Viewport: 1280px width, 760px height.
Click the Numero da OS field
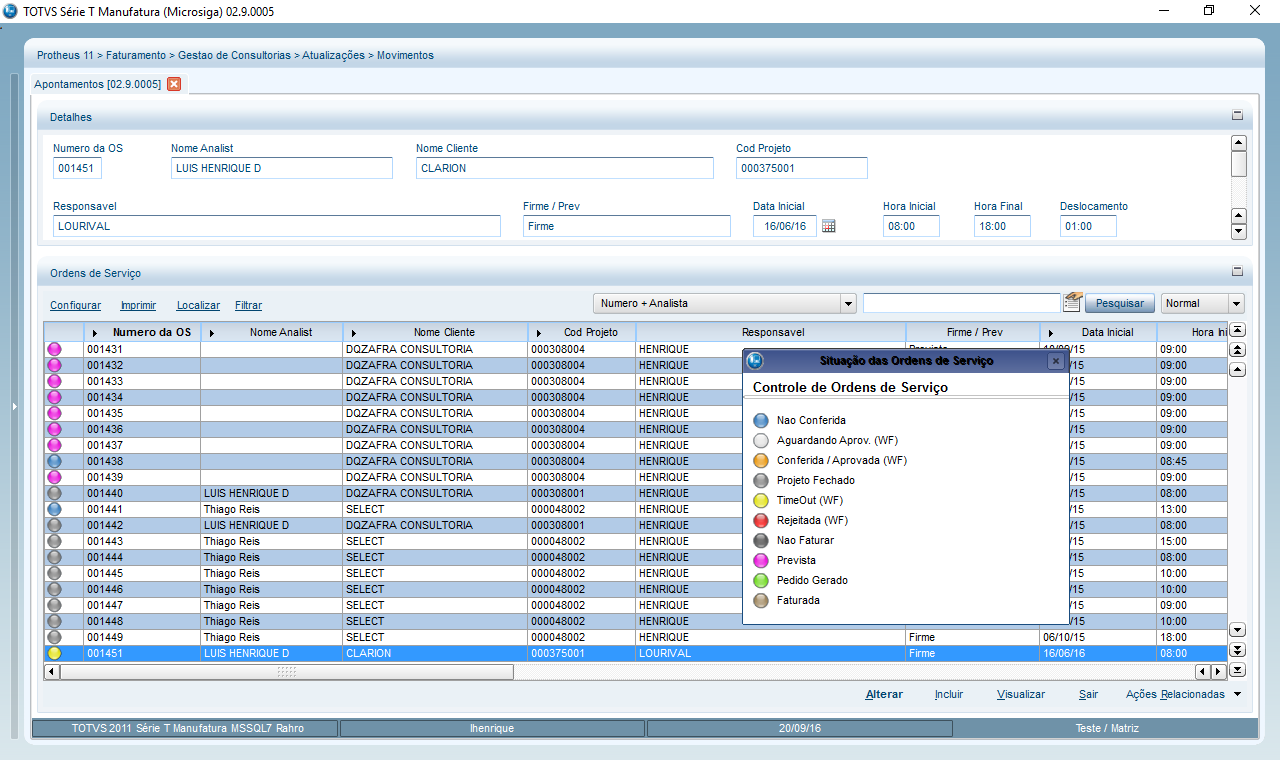pos(77,168)
